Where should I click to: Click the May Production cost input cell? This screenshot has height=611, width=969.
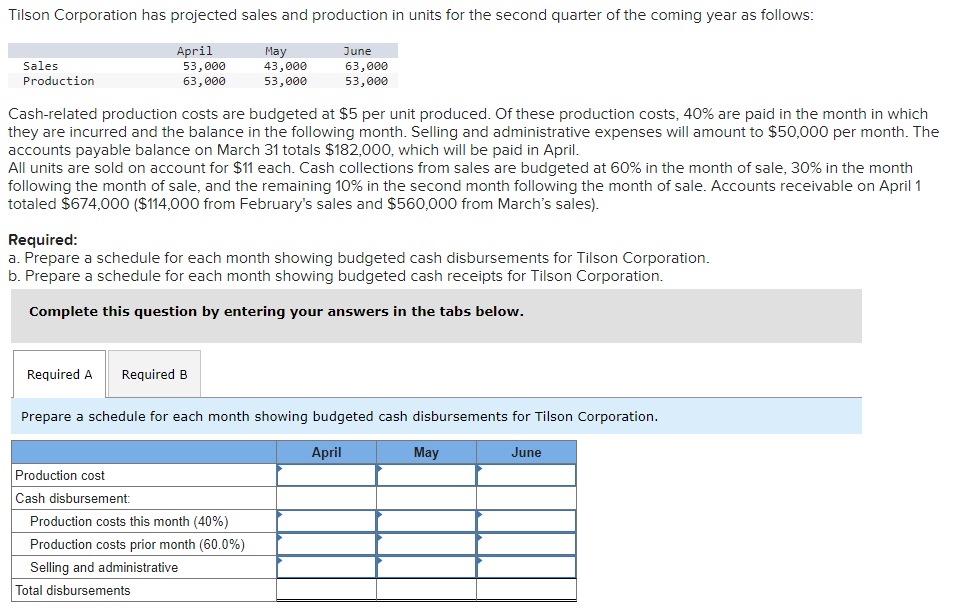(427, 475)
